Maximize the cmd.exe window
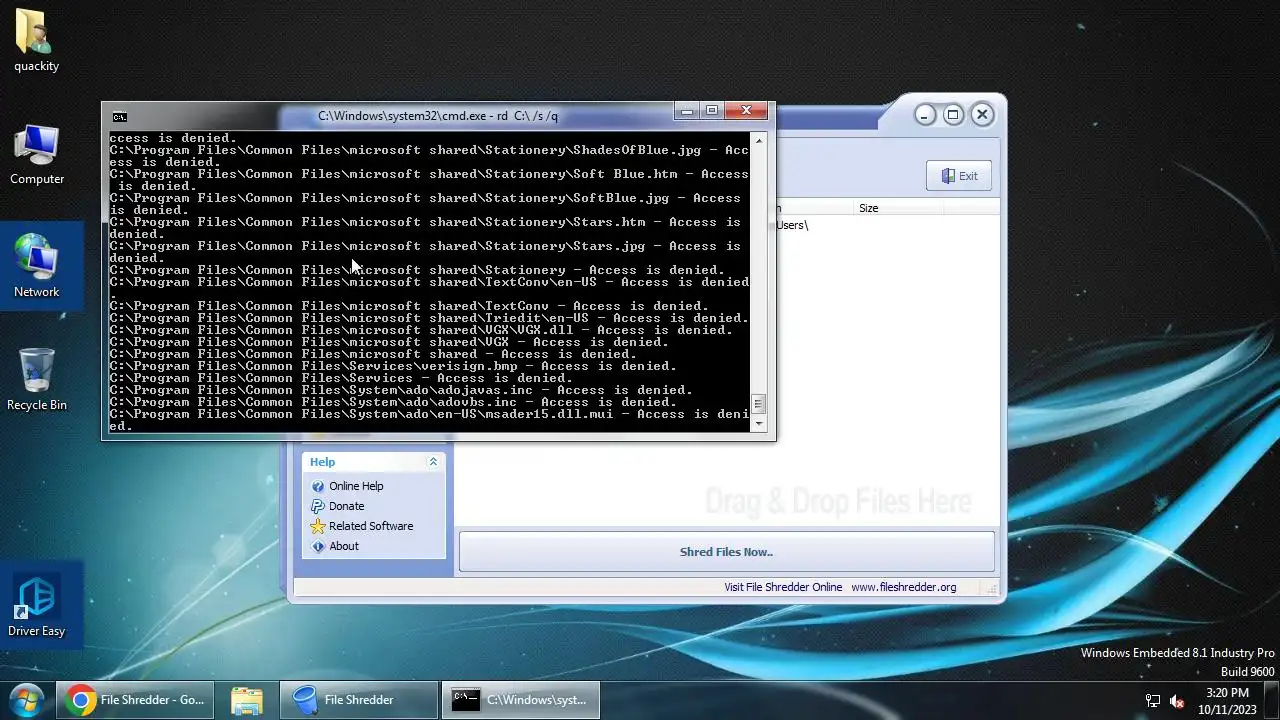 (712, 111)
